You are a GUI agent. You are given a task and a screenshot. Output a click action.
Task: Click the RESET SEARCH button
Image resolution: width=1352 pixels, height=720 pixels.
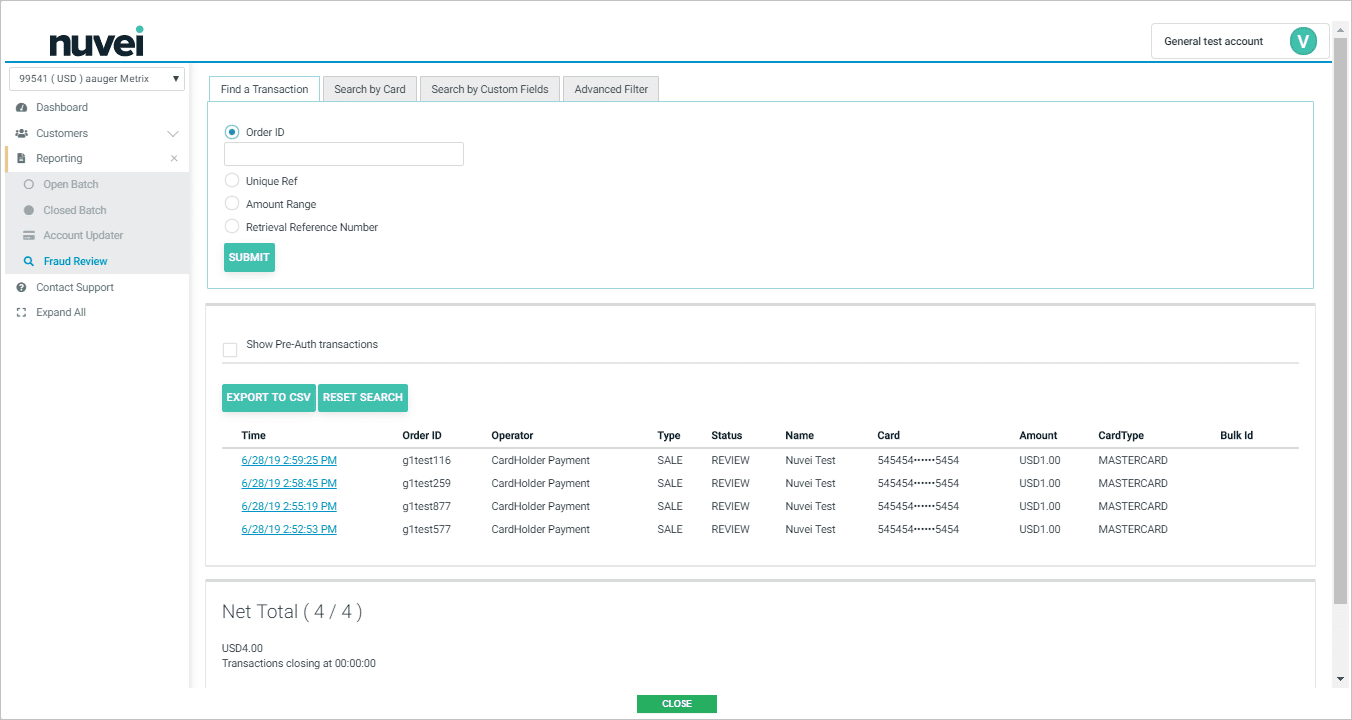[x=363, y=397]
